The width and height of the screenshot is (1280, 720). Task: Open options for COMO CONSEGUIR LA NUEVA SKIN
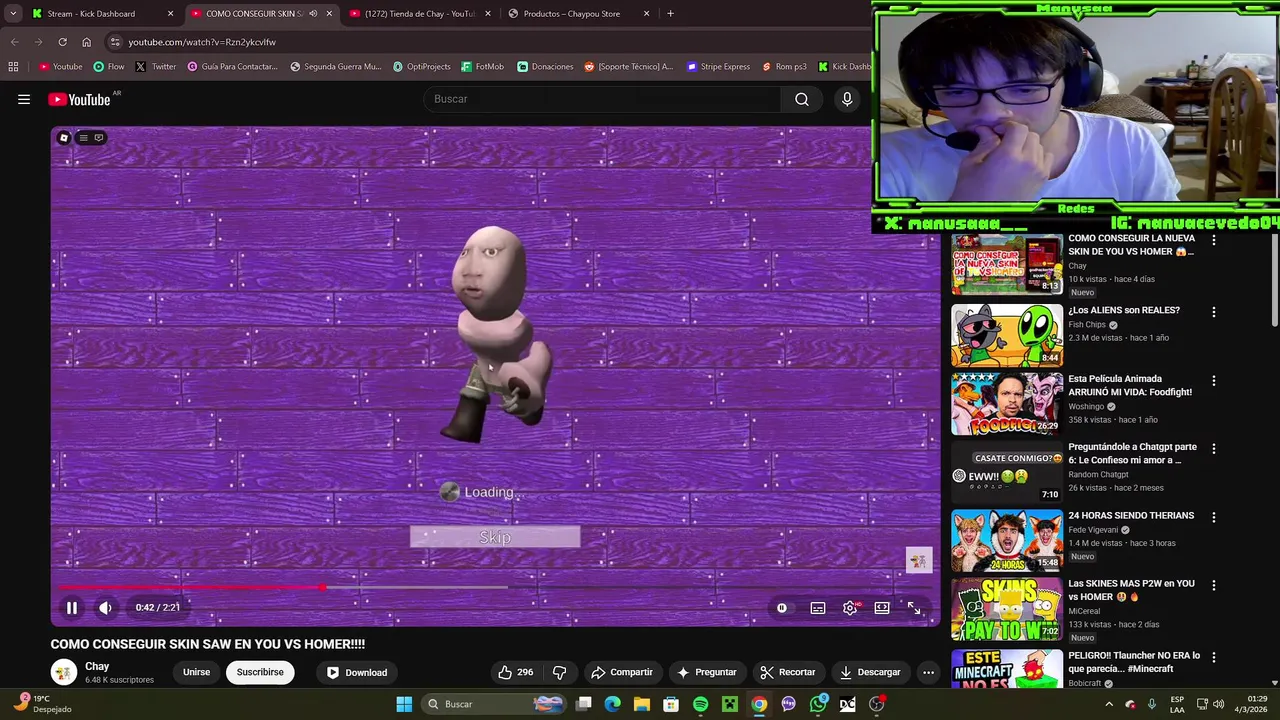tap(1214, 240)
